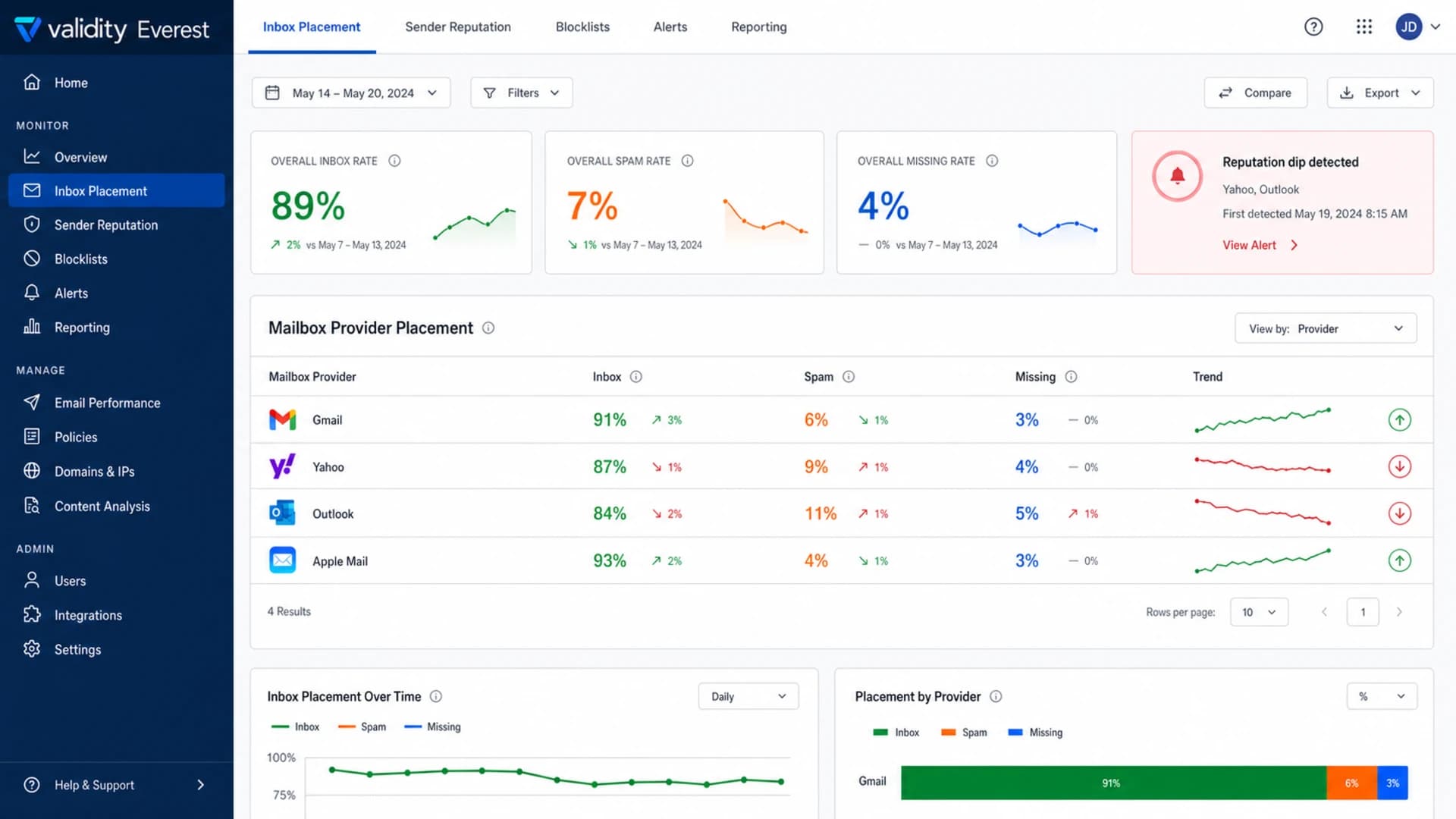Go to next results page arrow

point(1399,612)
